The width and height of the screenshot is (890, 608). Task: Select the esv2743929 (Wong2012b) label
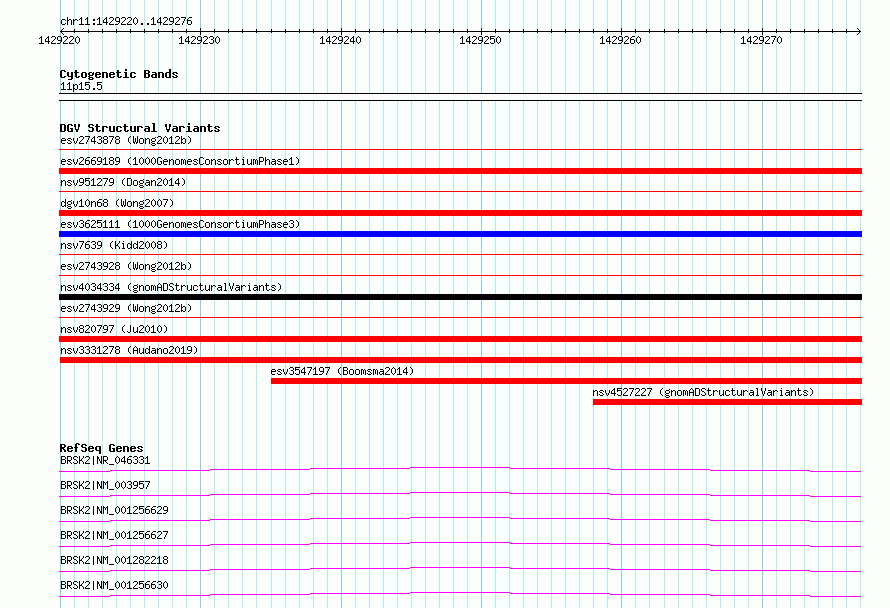point(126,308)
